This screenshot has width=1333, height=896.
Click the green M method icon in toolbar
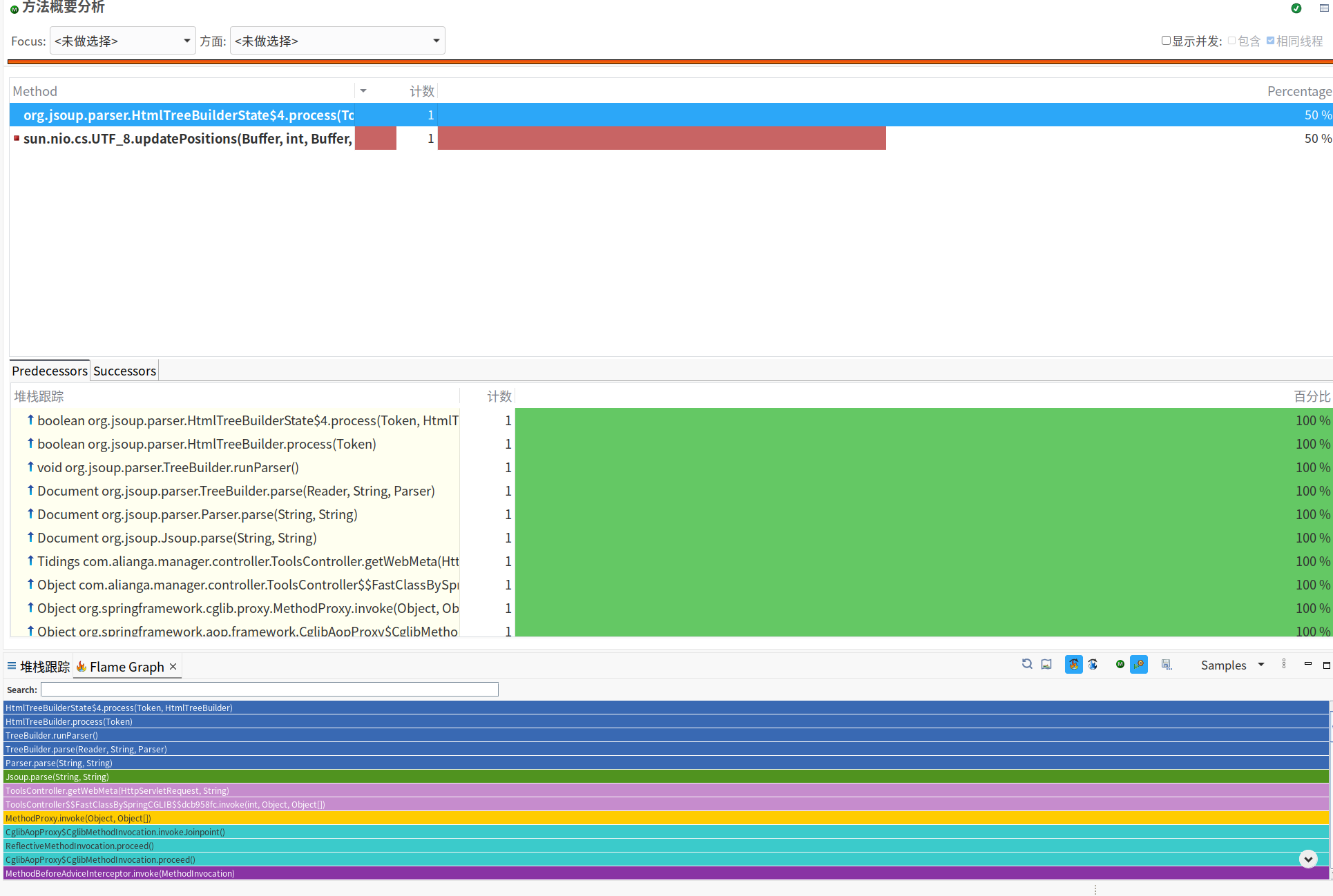click(x=1120, y=665)
